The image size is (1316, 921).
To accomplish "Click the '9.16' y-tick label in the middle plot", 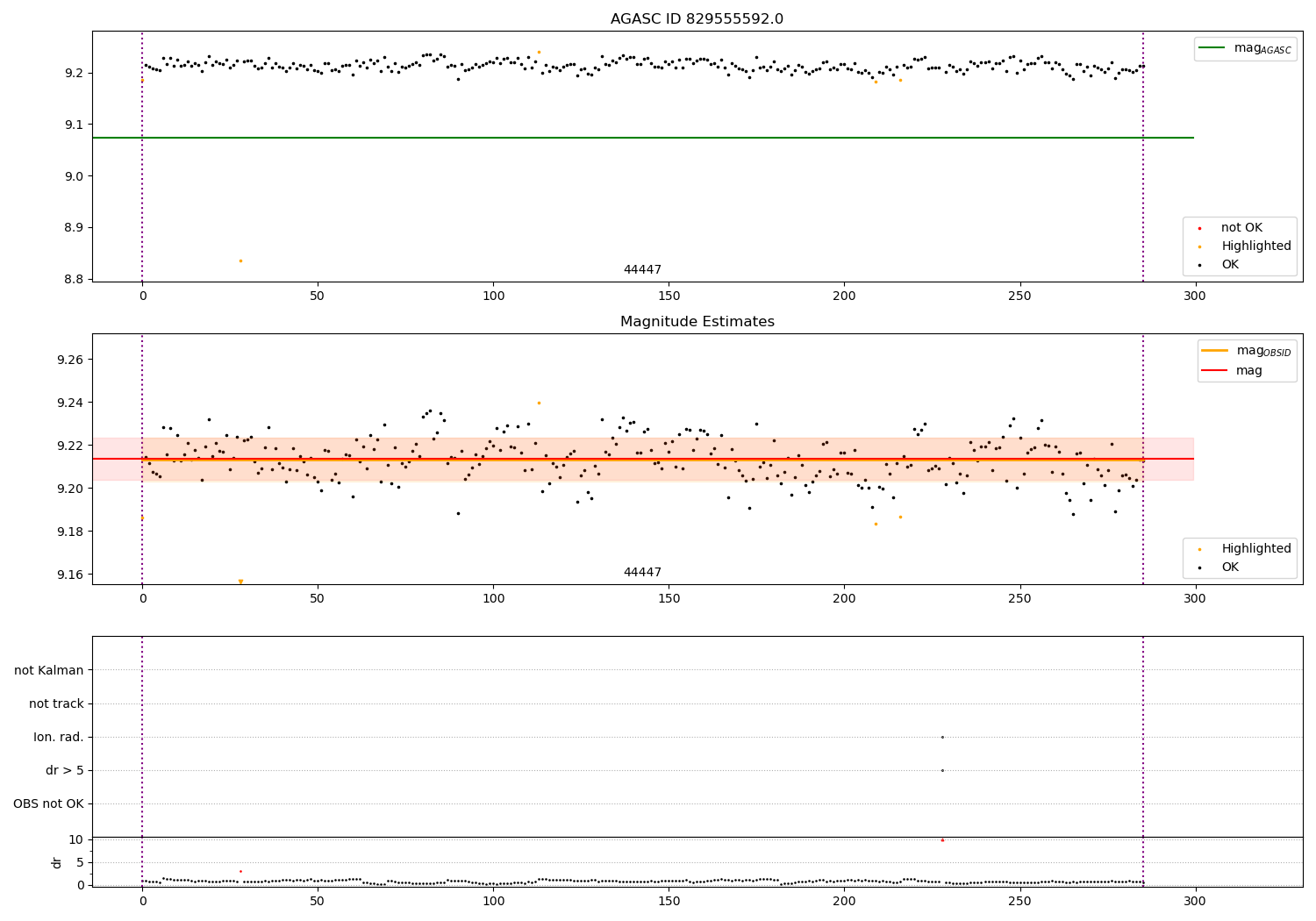I will [x=71, y=575].
